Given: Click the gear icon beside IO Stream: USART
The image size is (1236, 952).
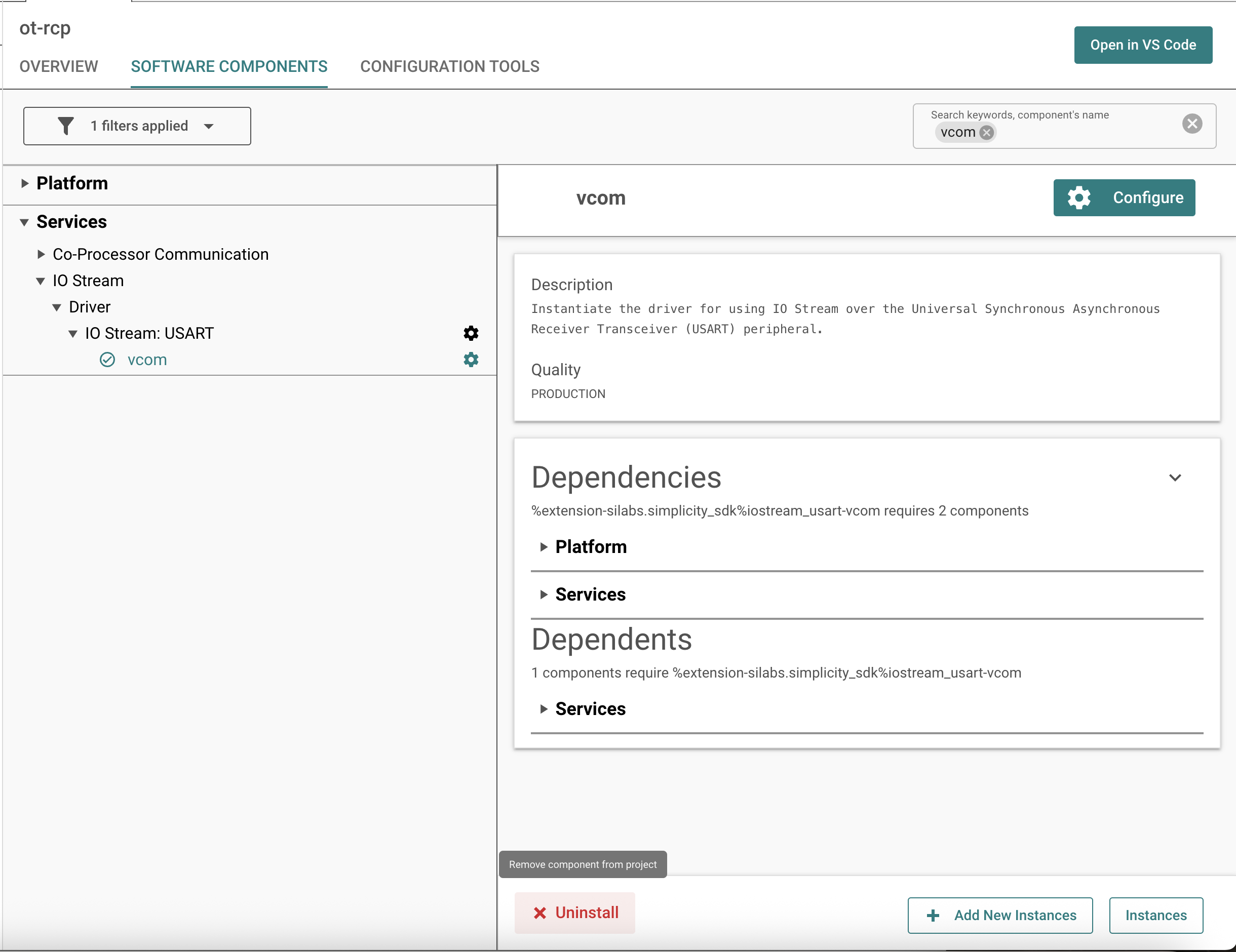Looking at the screenshot, I should click(x=470, y=333).
